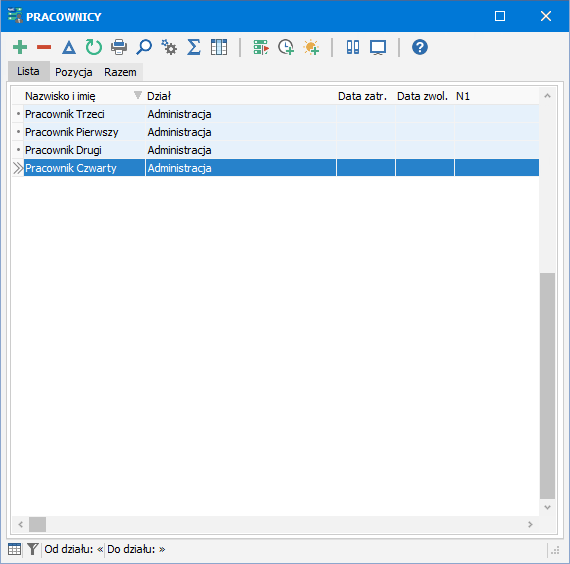Viewport: 570px width, 564px height.
Task: Maximize the PRACOWNICY window
Action: click(x=500, y=16)
